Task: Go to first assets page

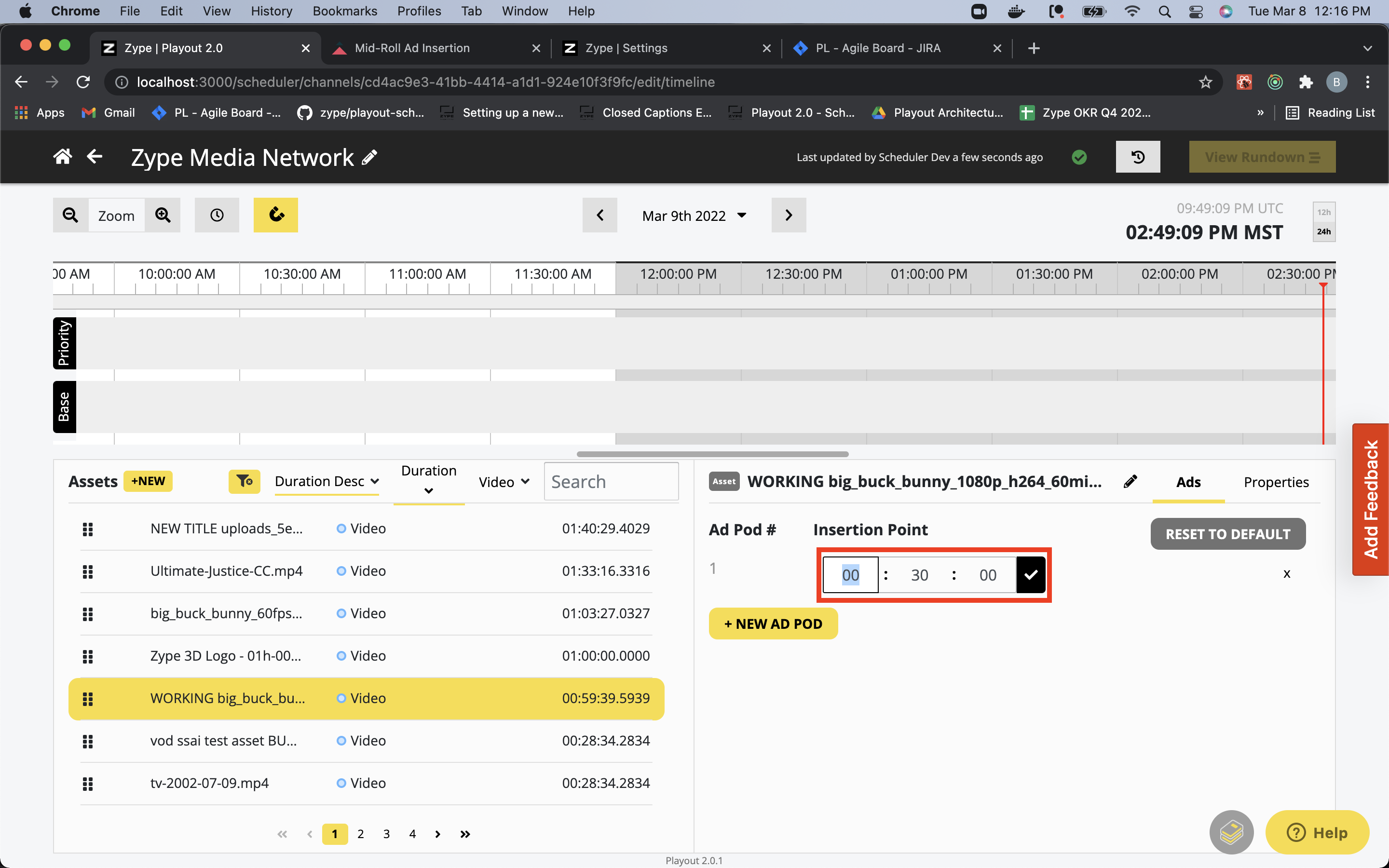Action: (283, 834)
